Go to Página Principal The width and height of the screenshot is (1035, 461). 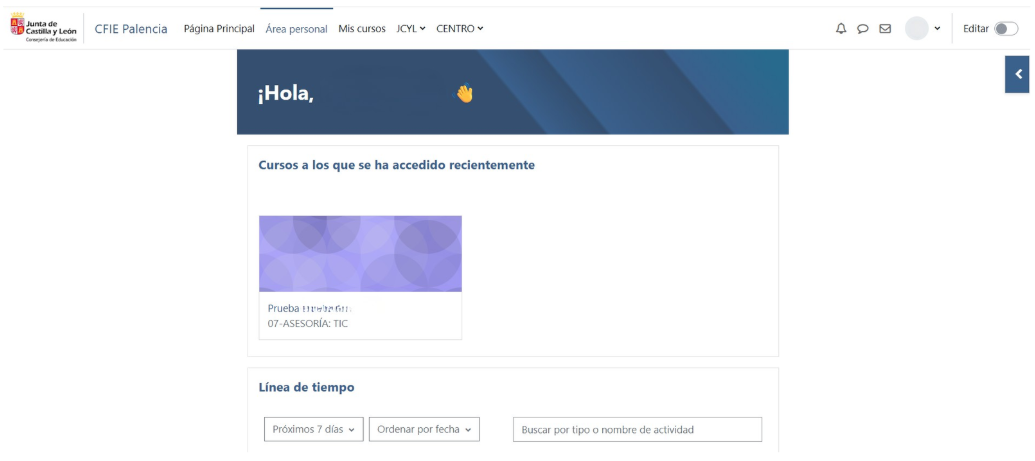219,28
